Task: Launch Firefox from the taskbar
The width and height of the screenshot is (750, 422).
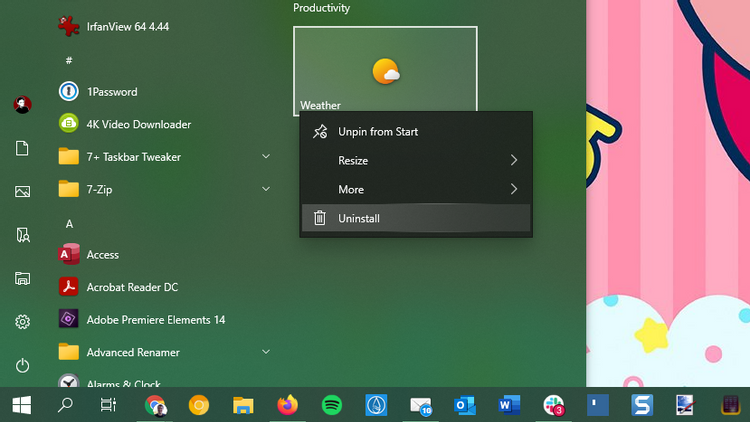Action: [288, 405]
